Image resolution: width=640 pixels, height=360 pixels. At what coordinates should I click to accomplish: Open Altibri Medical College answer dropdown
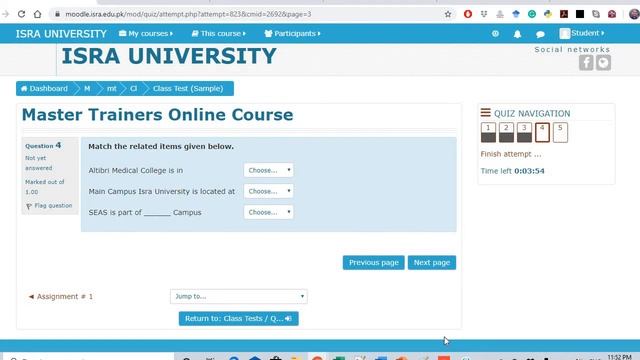click(x=268, y=170)
